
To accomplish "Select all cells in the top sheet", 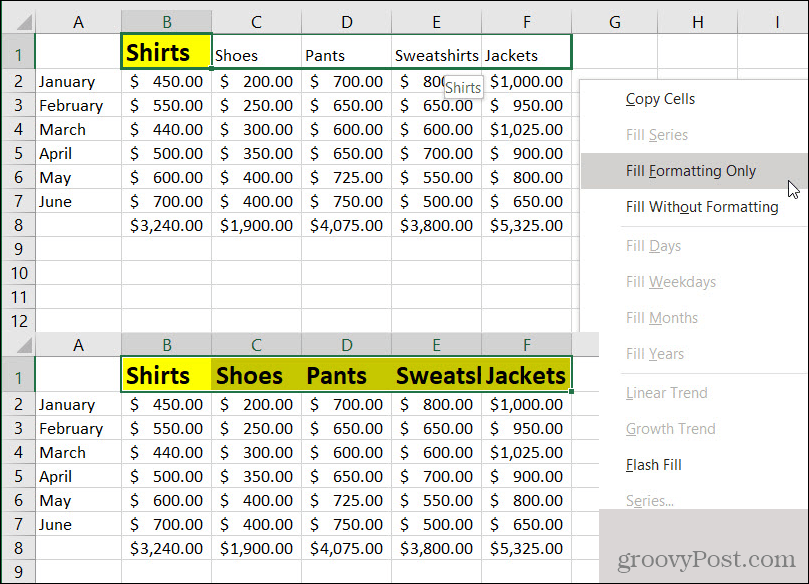I will tap(19, 22).
